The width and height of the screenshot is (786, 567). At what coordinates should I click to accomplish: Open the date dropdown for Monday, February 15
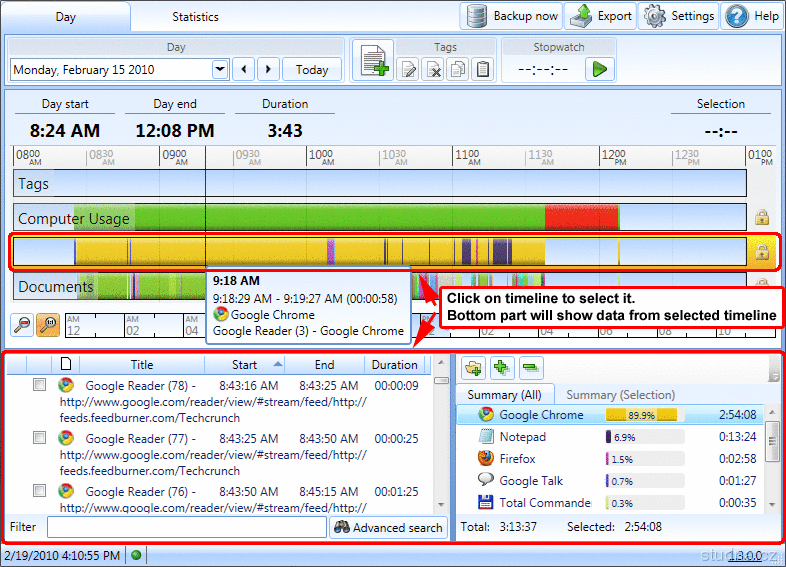220,70
